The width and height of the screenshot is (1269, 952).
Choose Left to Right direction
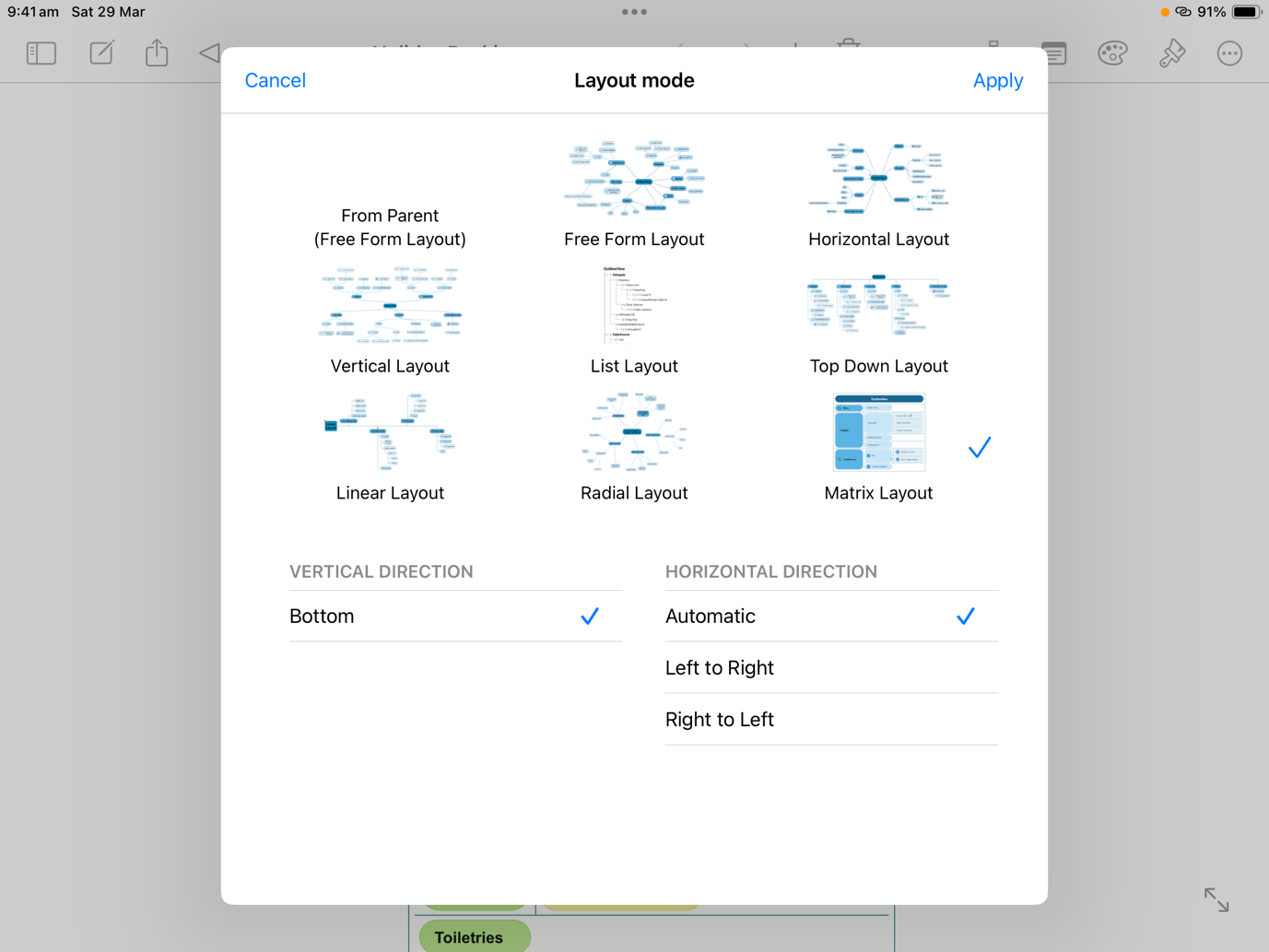831,667
